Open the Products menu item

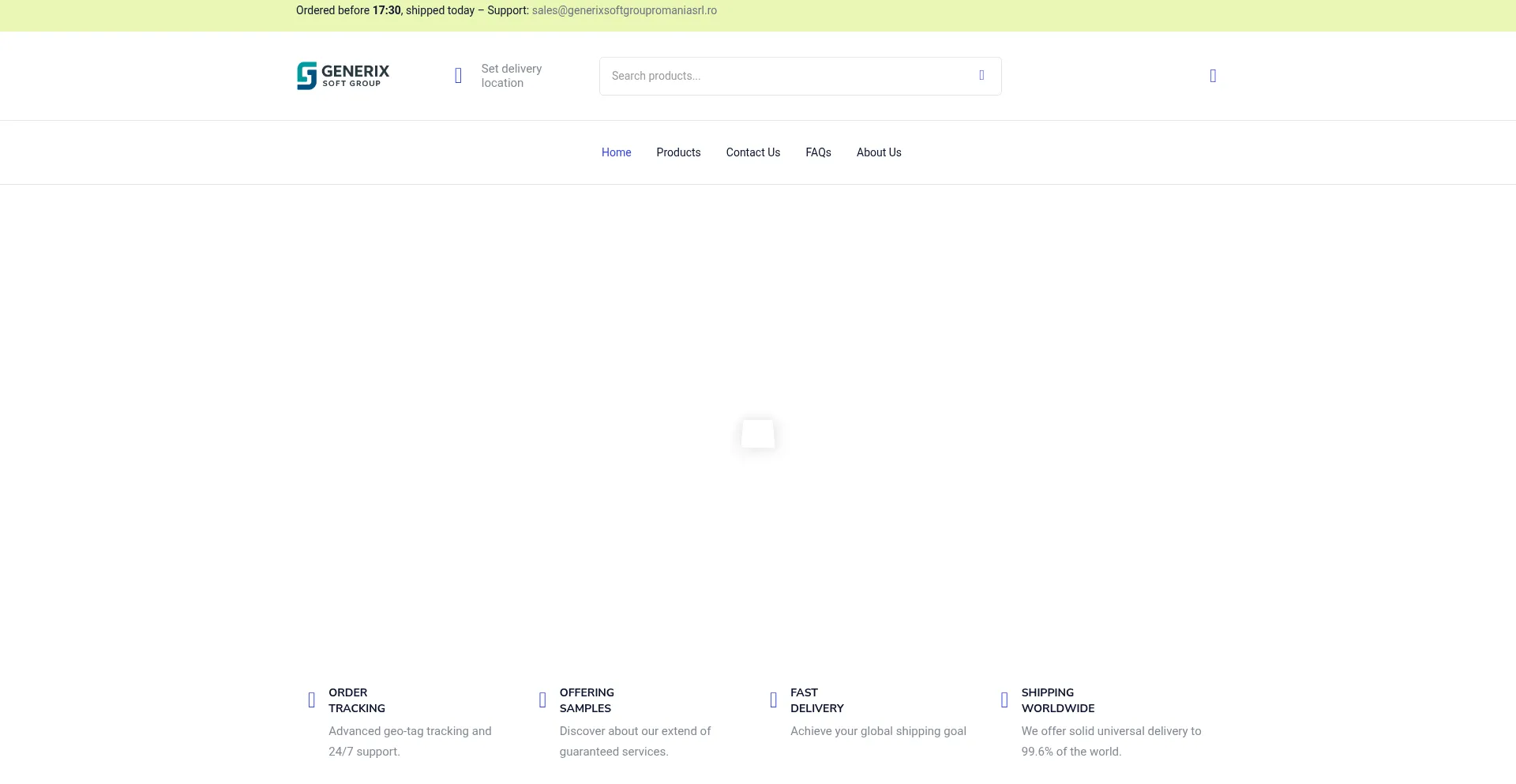(x=678, y=152)
